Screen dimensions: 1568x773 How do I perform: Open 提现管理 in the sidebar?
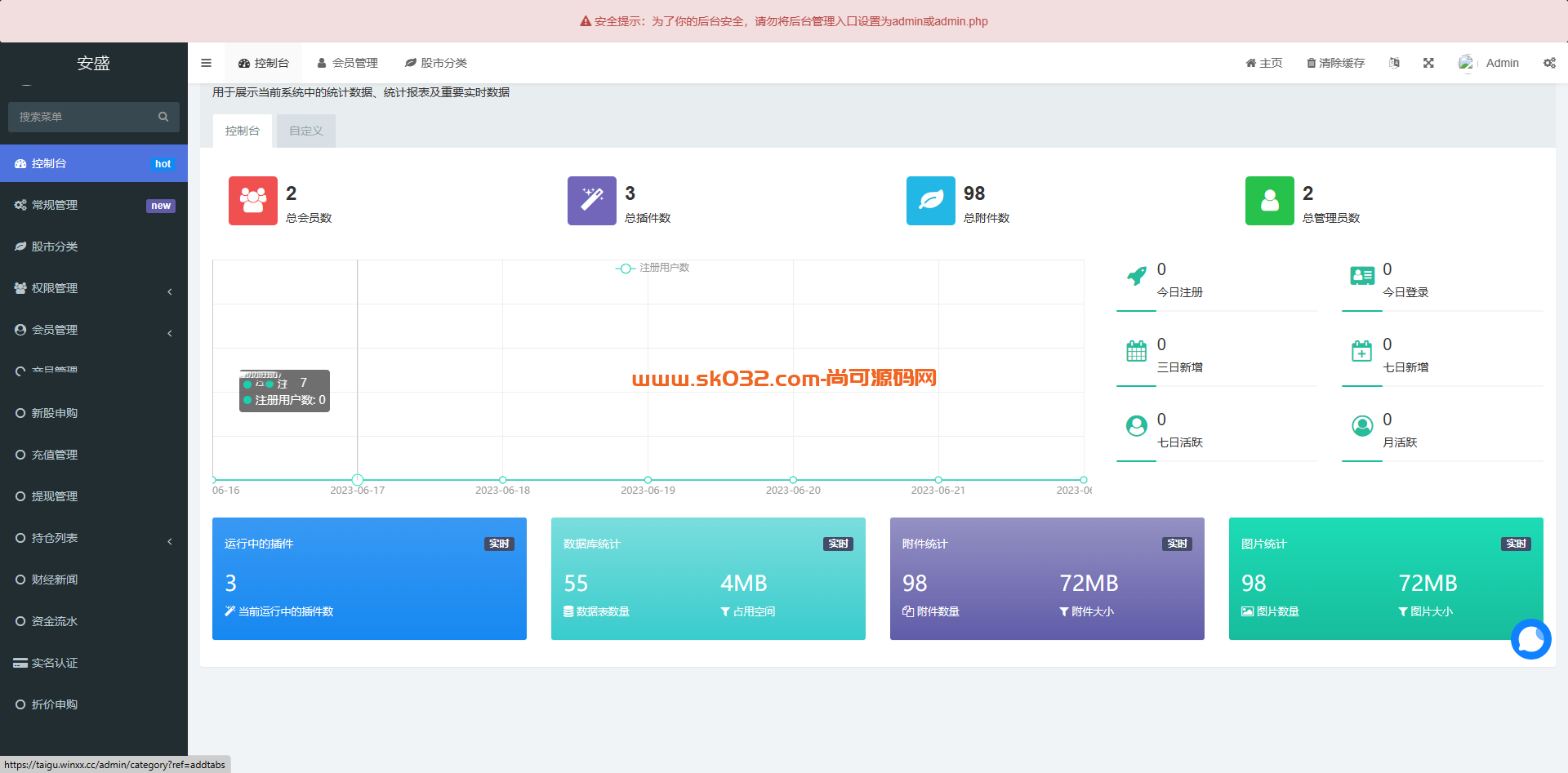click(x=94, y=496)
